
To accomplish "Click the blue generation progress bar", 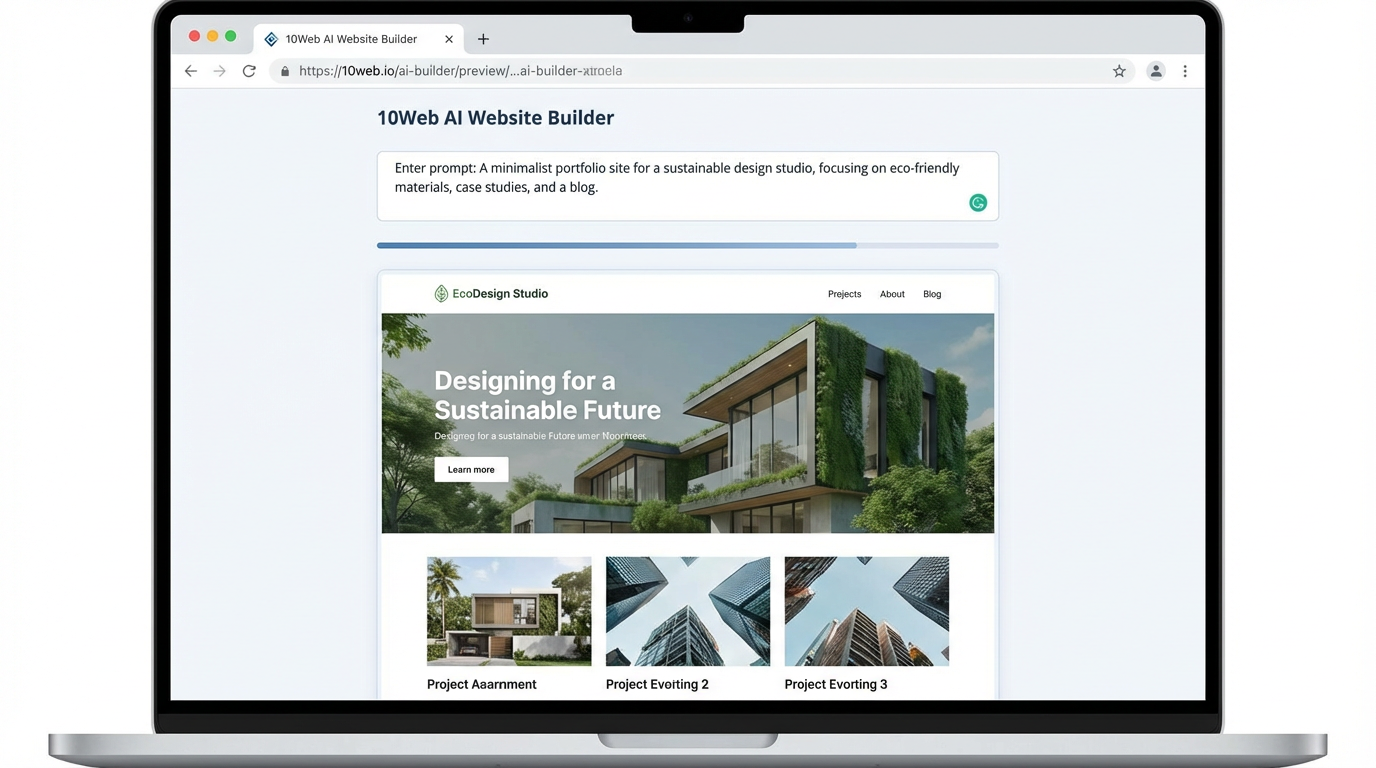I will point(617,245).
